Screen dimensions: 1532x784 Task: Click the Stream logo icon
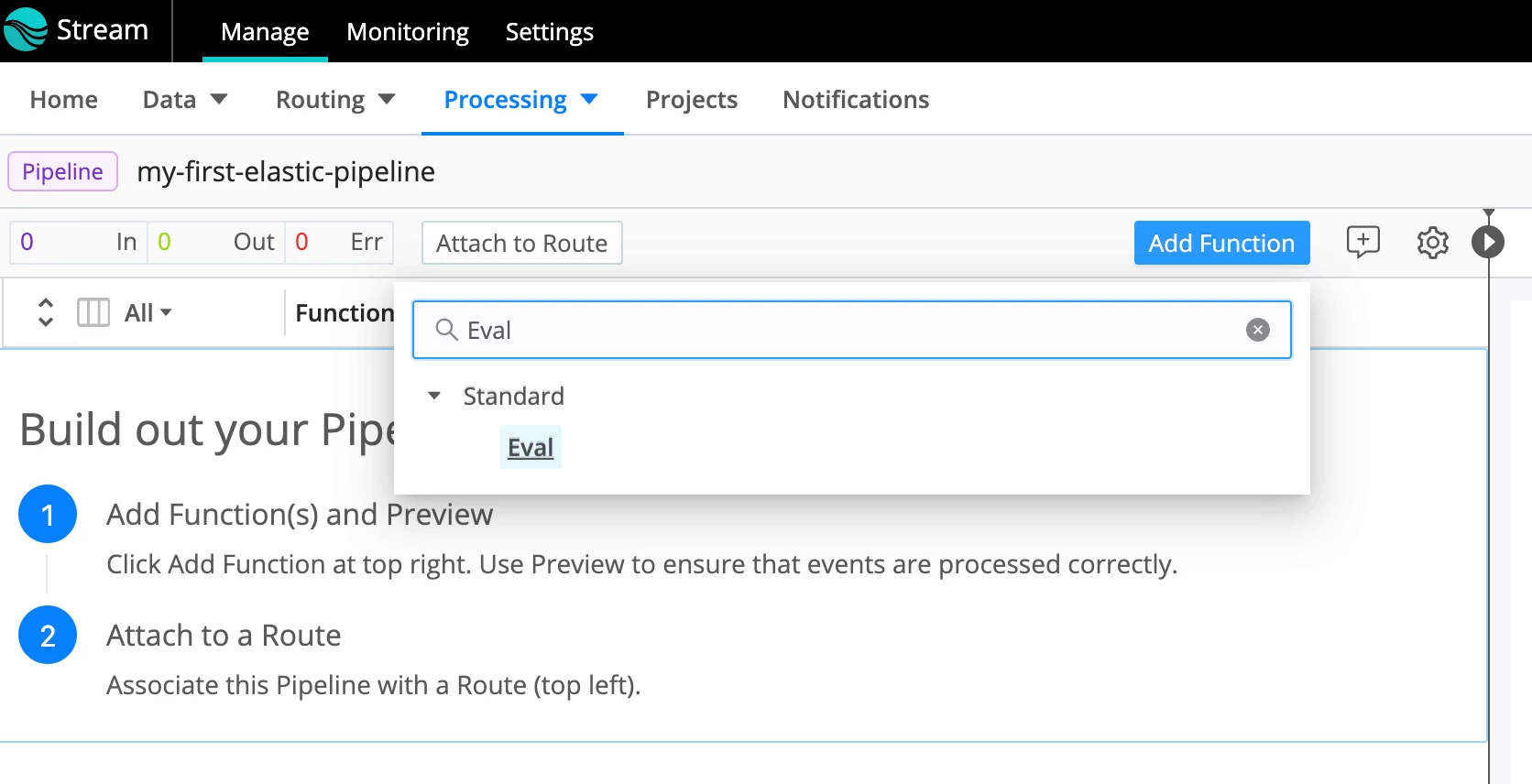coord(25,29)
